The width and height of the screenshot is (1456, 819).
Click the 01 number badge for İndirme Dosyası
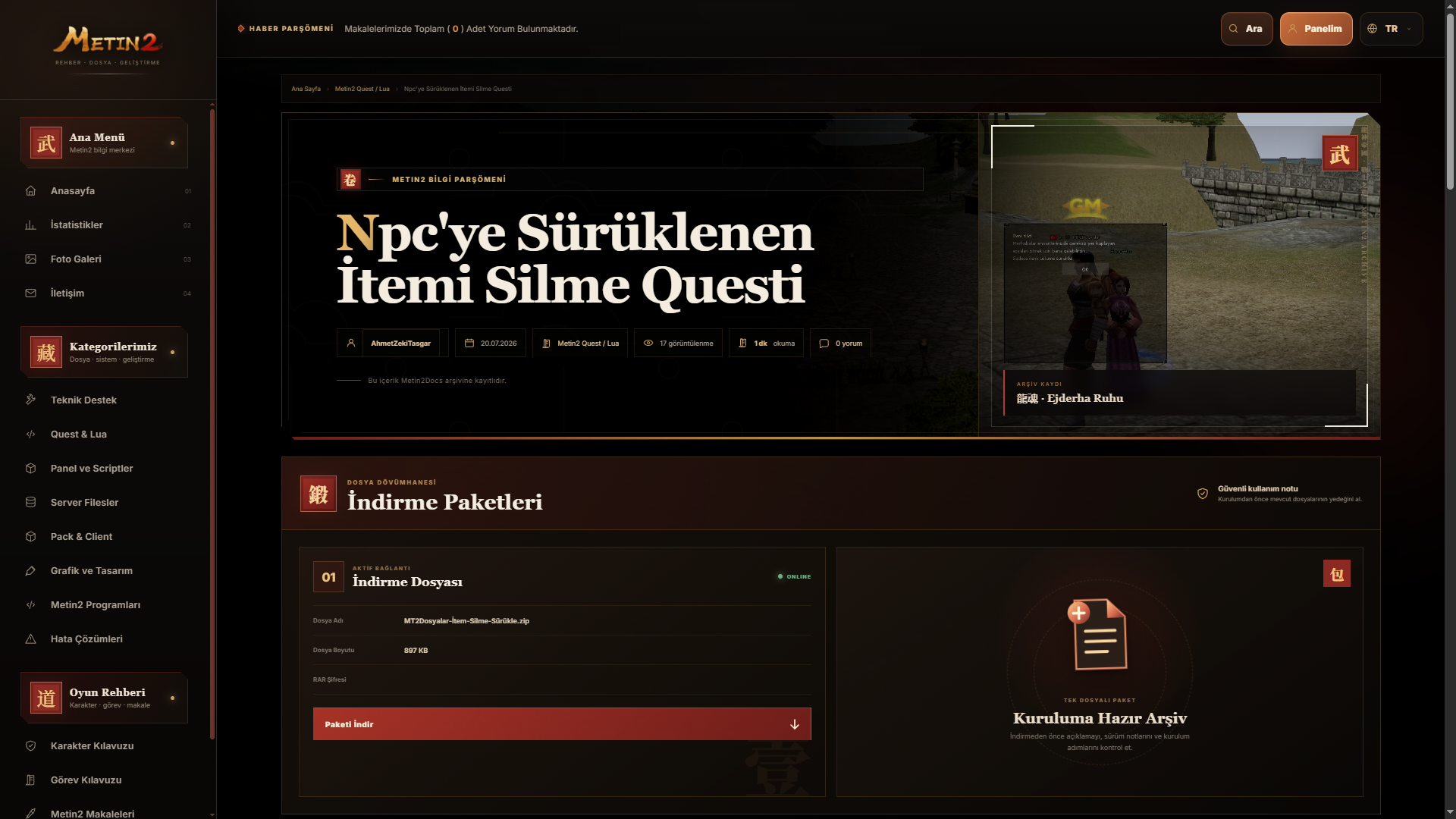coord(328,577)
